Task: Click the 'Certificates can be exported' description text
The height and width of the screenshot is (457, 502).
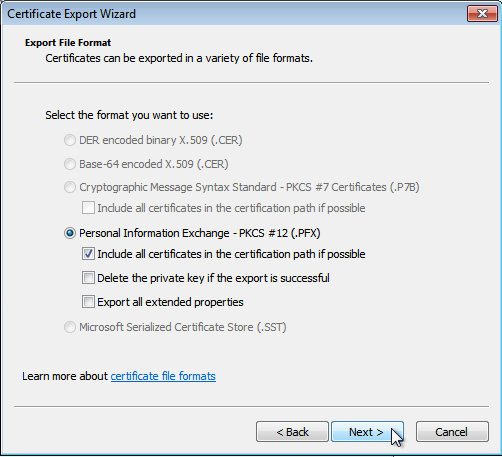Action: coord(179,58)
